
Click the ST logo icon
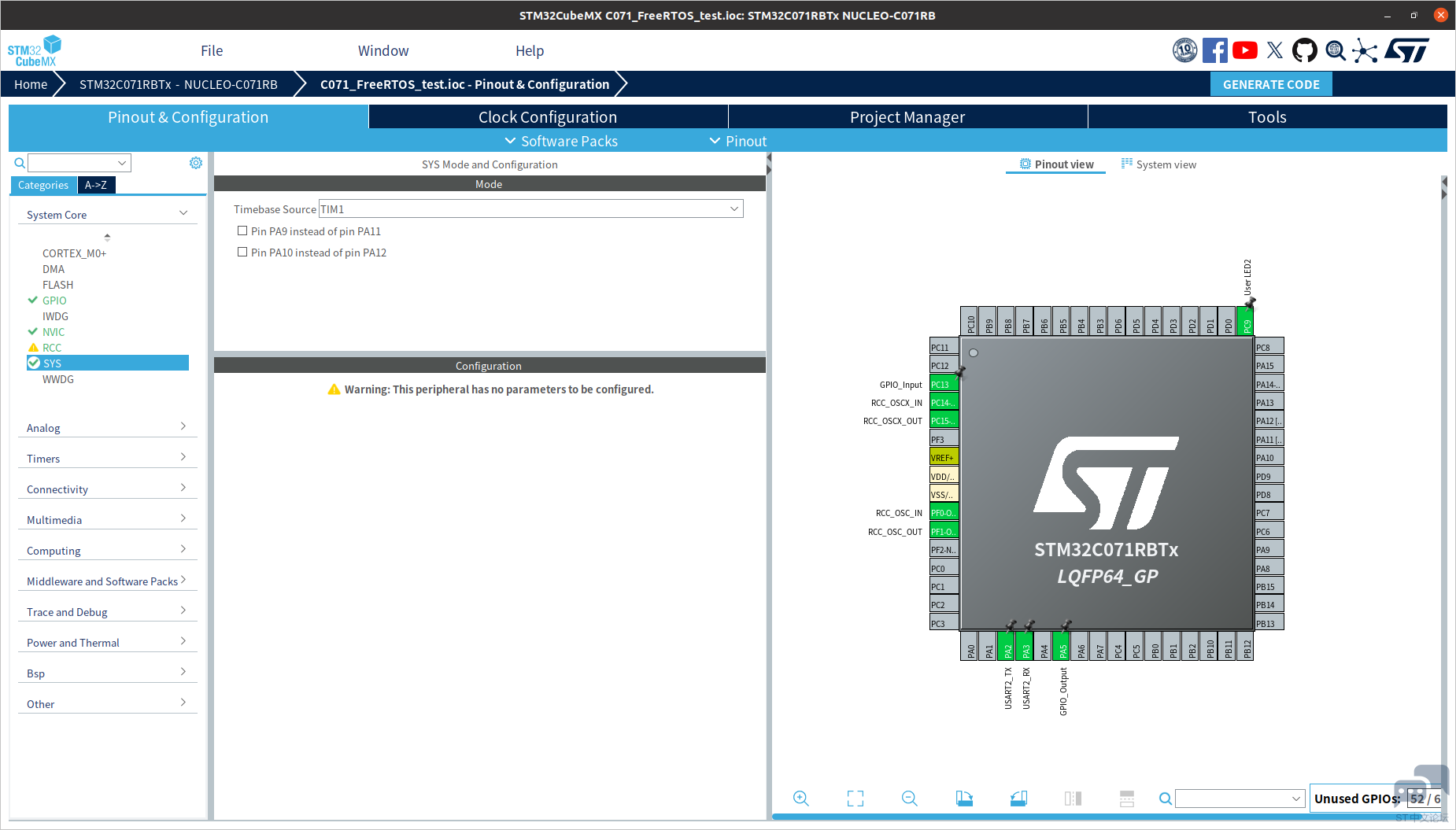click(x=1406, y=50)
